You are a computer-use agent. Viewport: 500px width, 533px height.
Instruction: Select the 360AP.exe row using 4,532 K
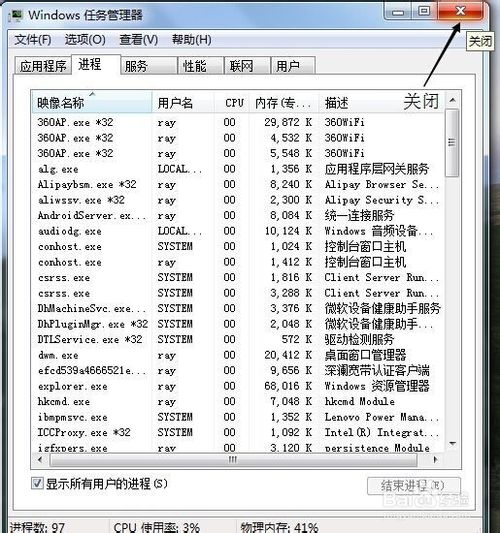[x=238, y=138]
